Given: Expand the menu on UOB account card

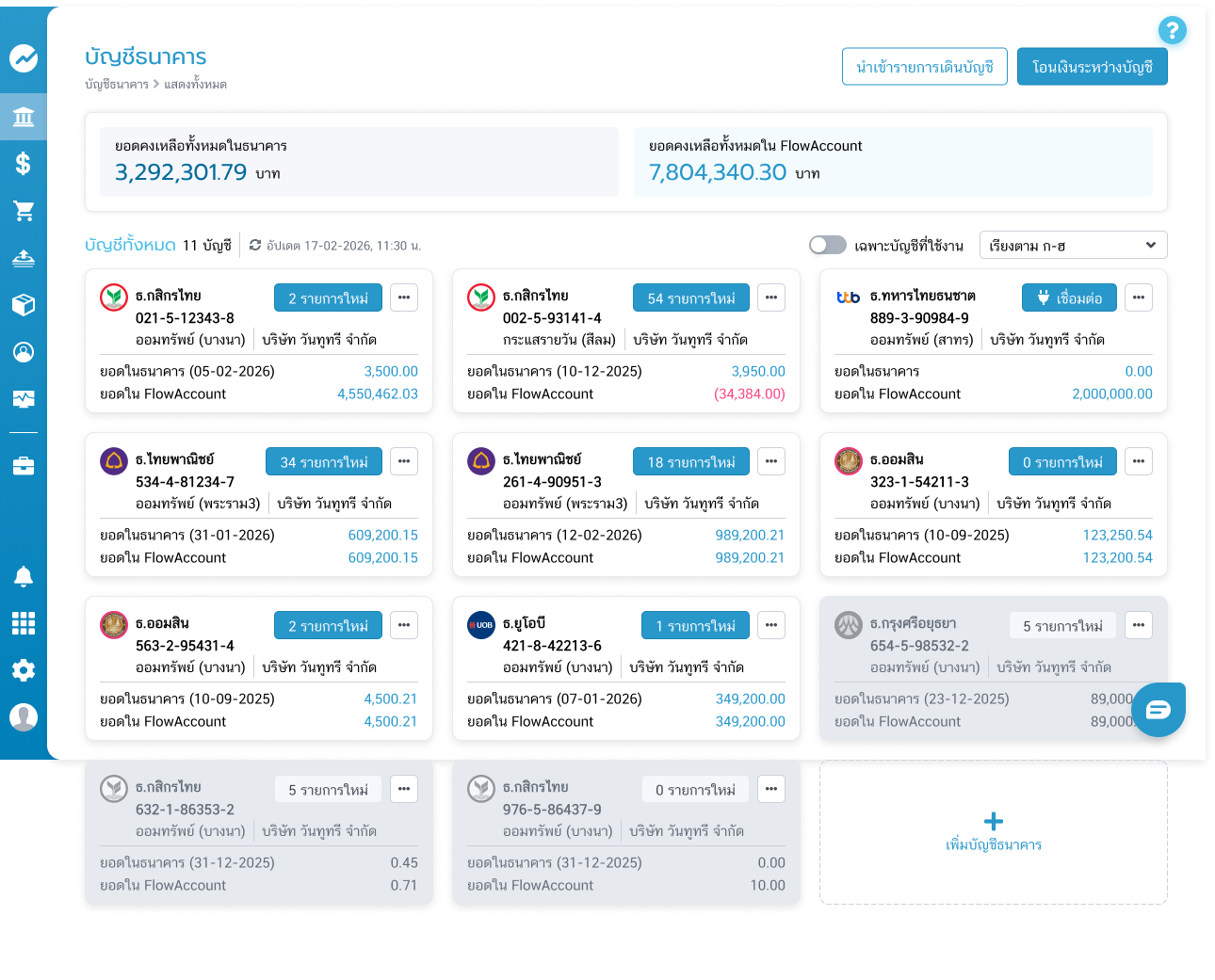Looking at the screenshot, I should pyautogui.click(x=771, y=625).
